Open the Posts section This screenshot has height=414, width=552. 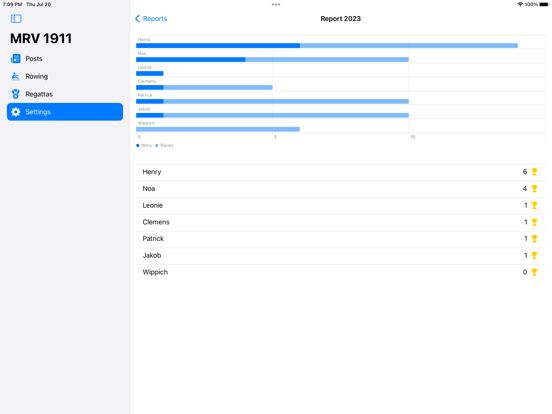(65, 58)
